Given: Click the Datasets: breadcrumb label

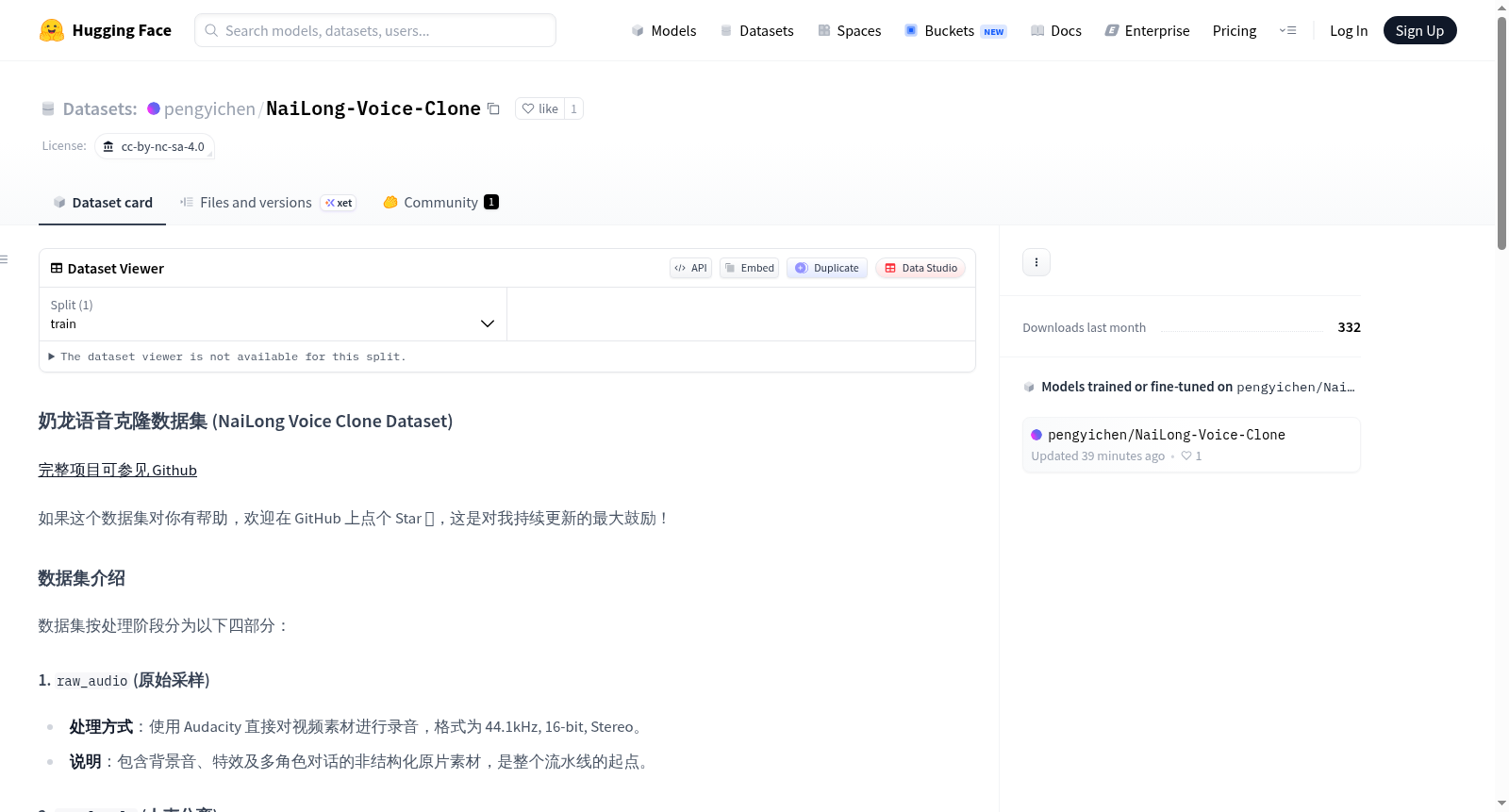Looking at the screenshot, I should point(100,108).
